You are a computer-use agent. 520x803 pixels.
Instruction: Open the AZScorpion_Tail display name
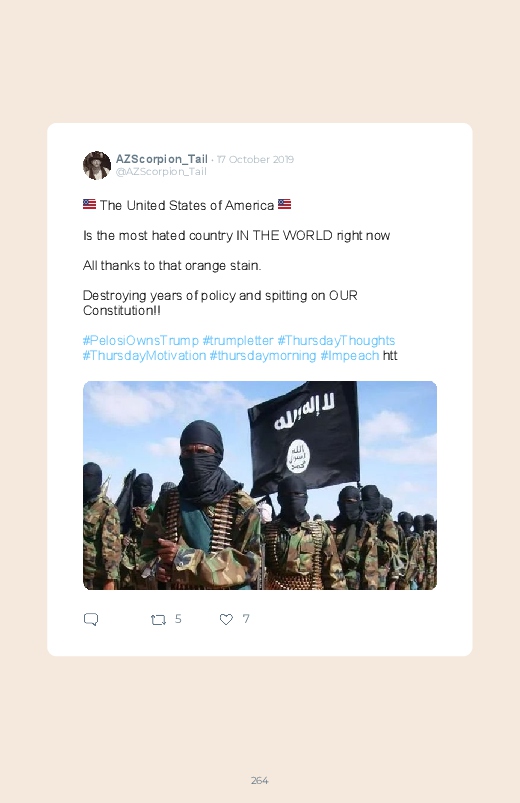point(161,159)
